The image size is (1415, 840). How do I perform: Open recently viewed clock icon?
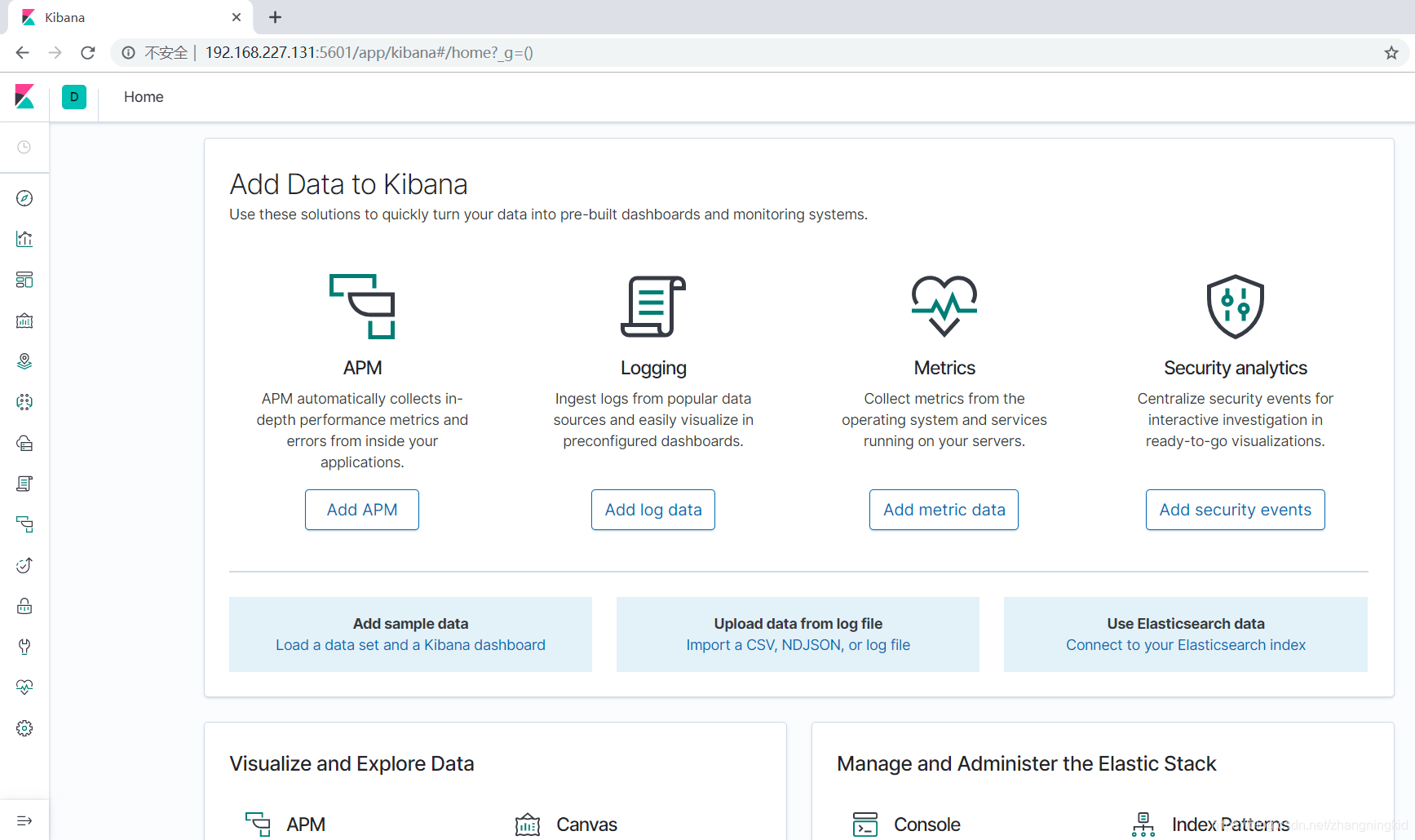[x=24, y=147]
